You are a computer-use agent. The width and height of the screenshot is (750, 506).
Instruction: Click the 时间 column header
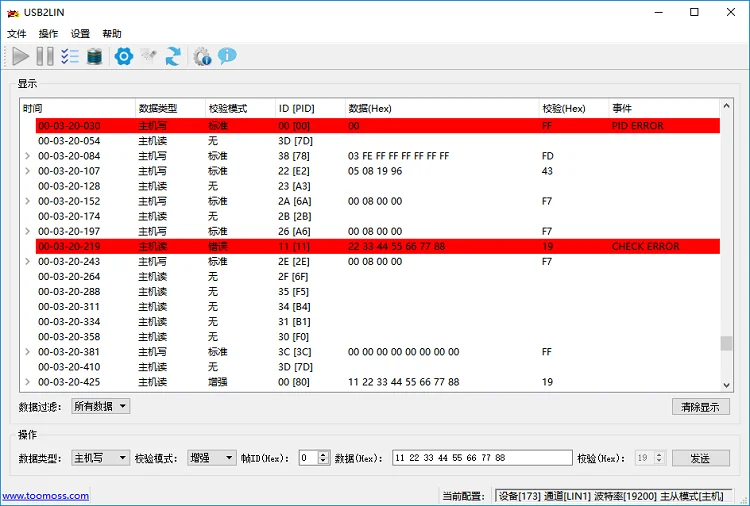coord(77,109)
